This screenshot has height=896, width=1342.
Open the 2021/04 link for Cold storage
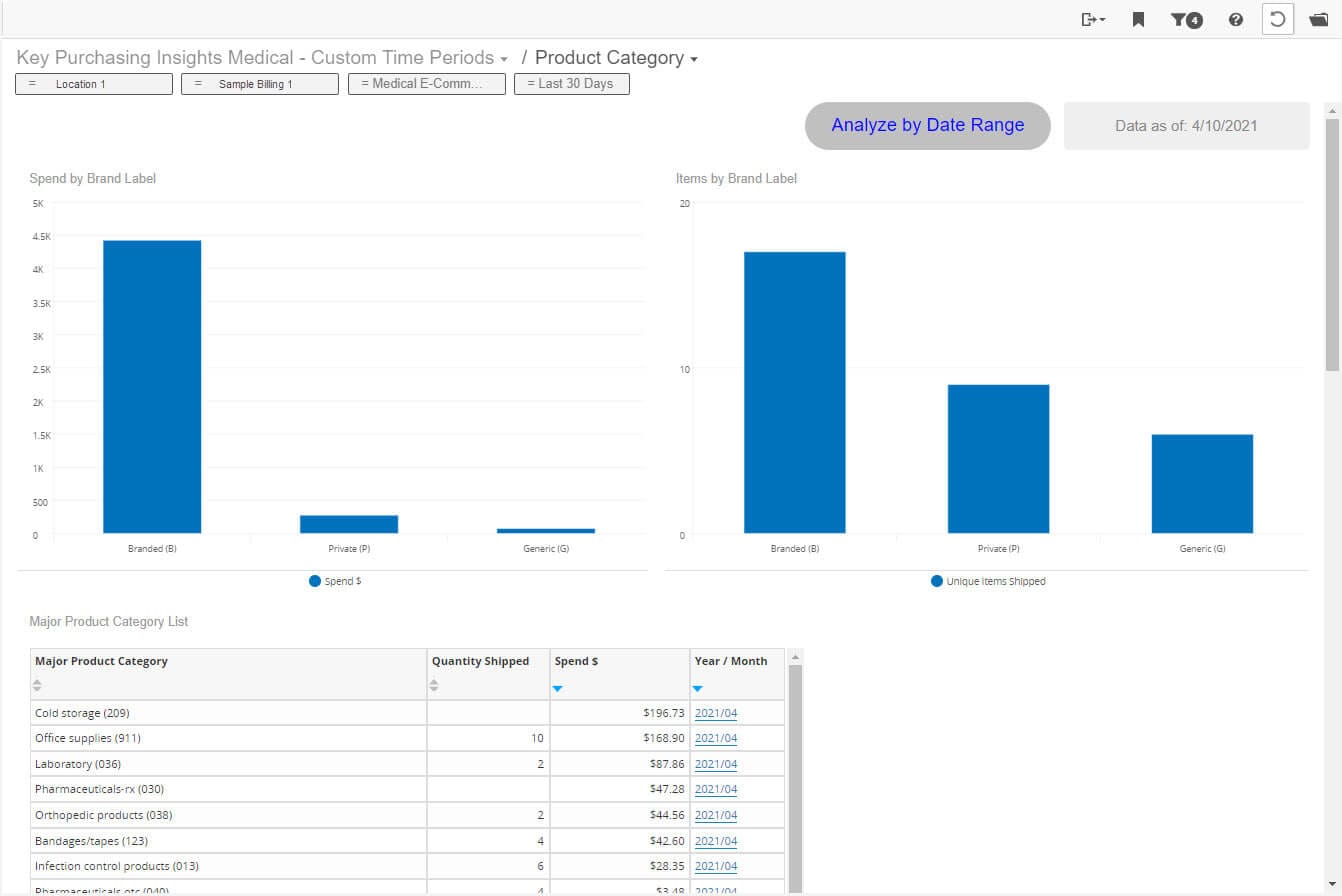(x=715, y=713)
